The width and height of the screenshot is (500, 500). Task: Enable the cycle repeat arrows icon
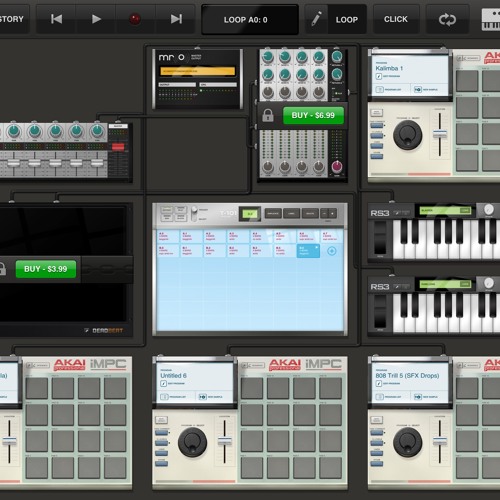pyautogui.click(x=447, y=20)
